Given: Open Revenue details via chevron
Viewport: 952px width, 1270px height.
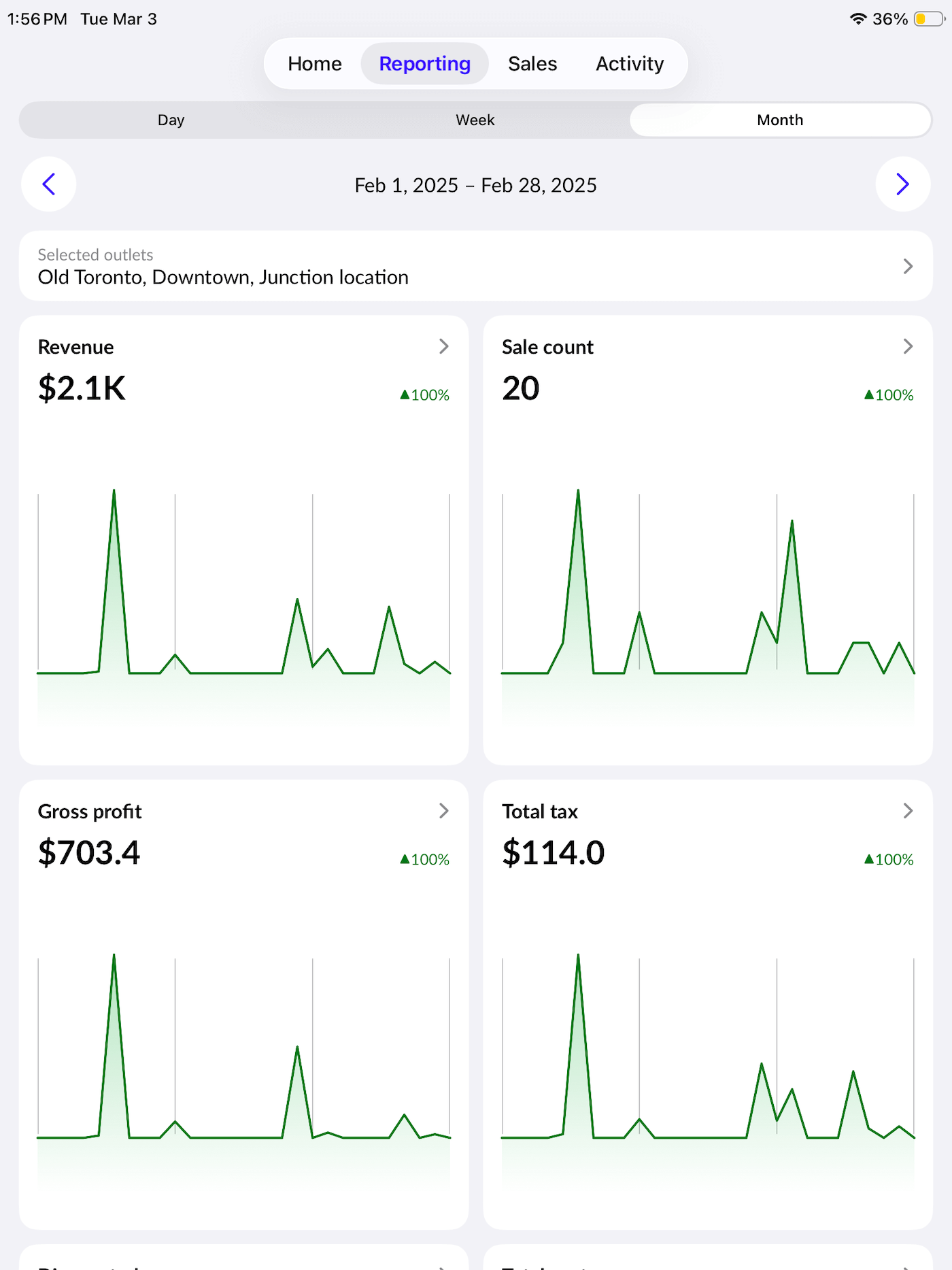Looking at the screenshot, I should [x=443, y=347].
